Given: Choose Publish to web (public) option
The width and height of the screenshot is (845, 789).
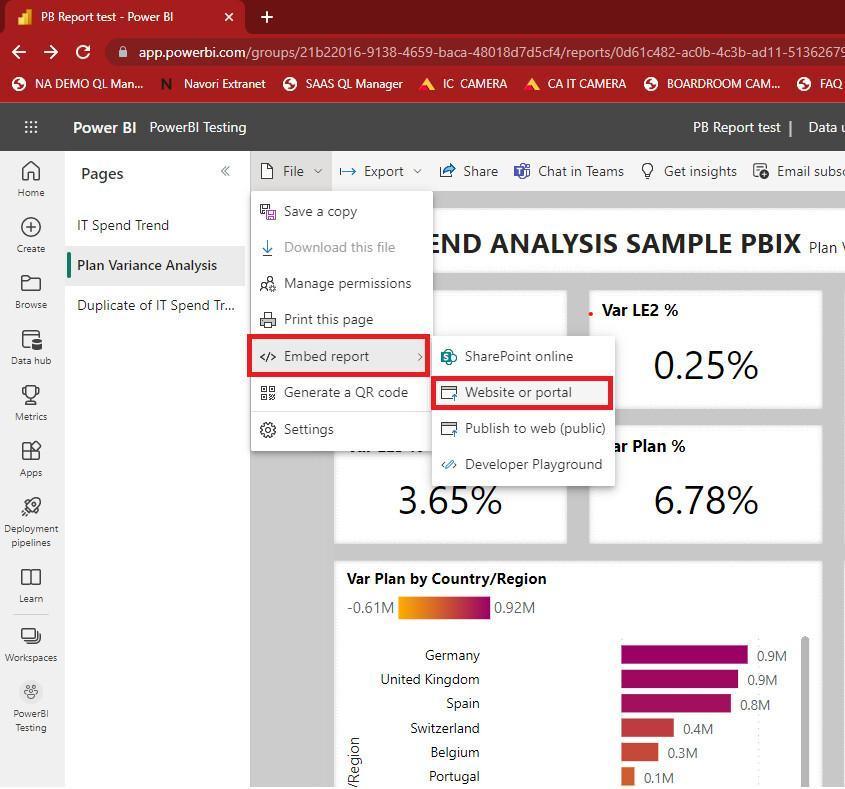Looking at the screenshot, I should pyautogui.click(x=523, y=428).
